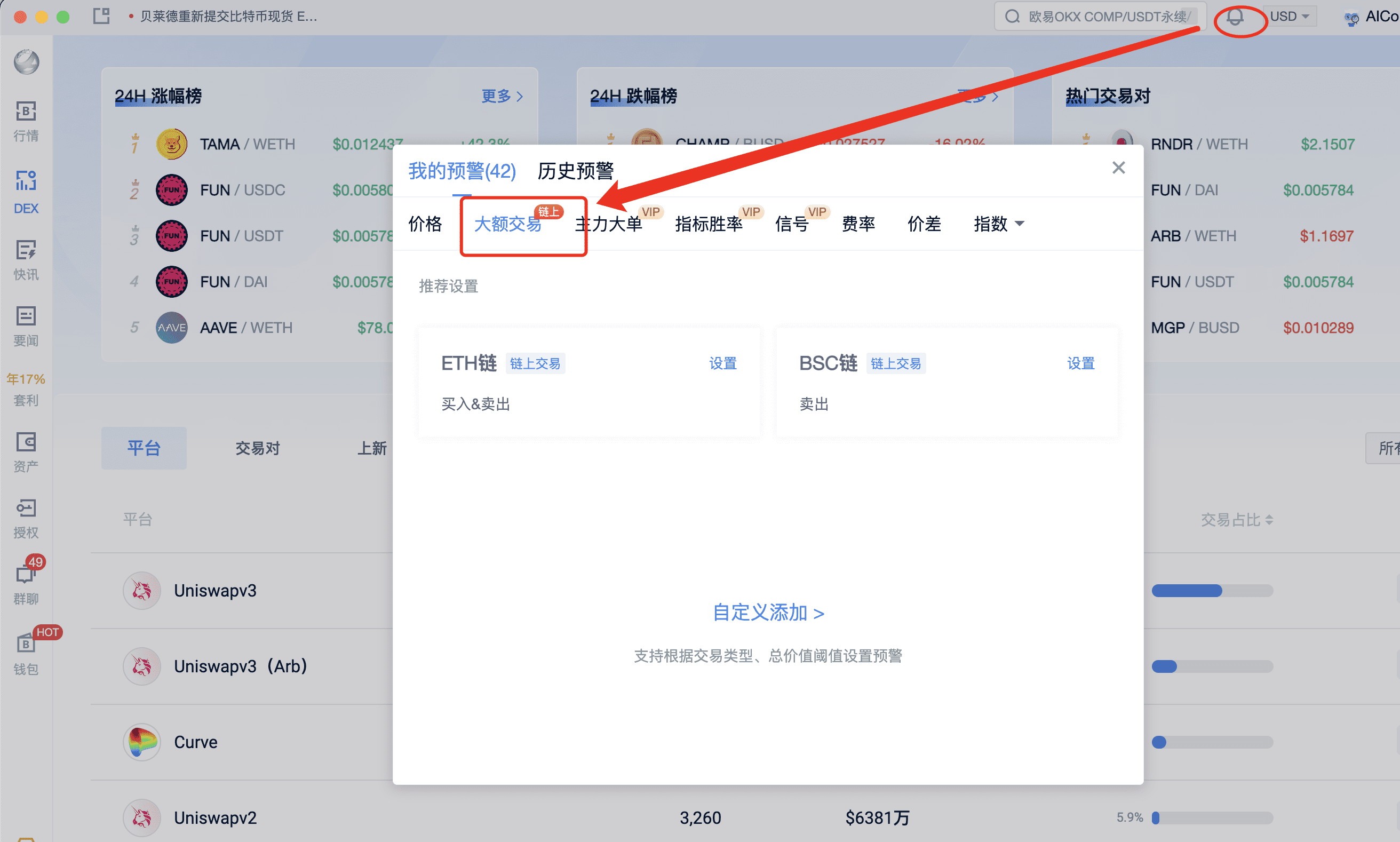Image resolution: width=1400 pixels, height=842 pixels.
Task: Click 设置 for the ETH链 card
Action: tap(723, 363)
